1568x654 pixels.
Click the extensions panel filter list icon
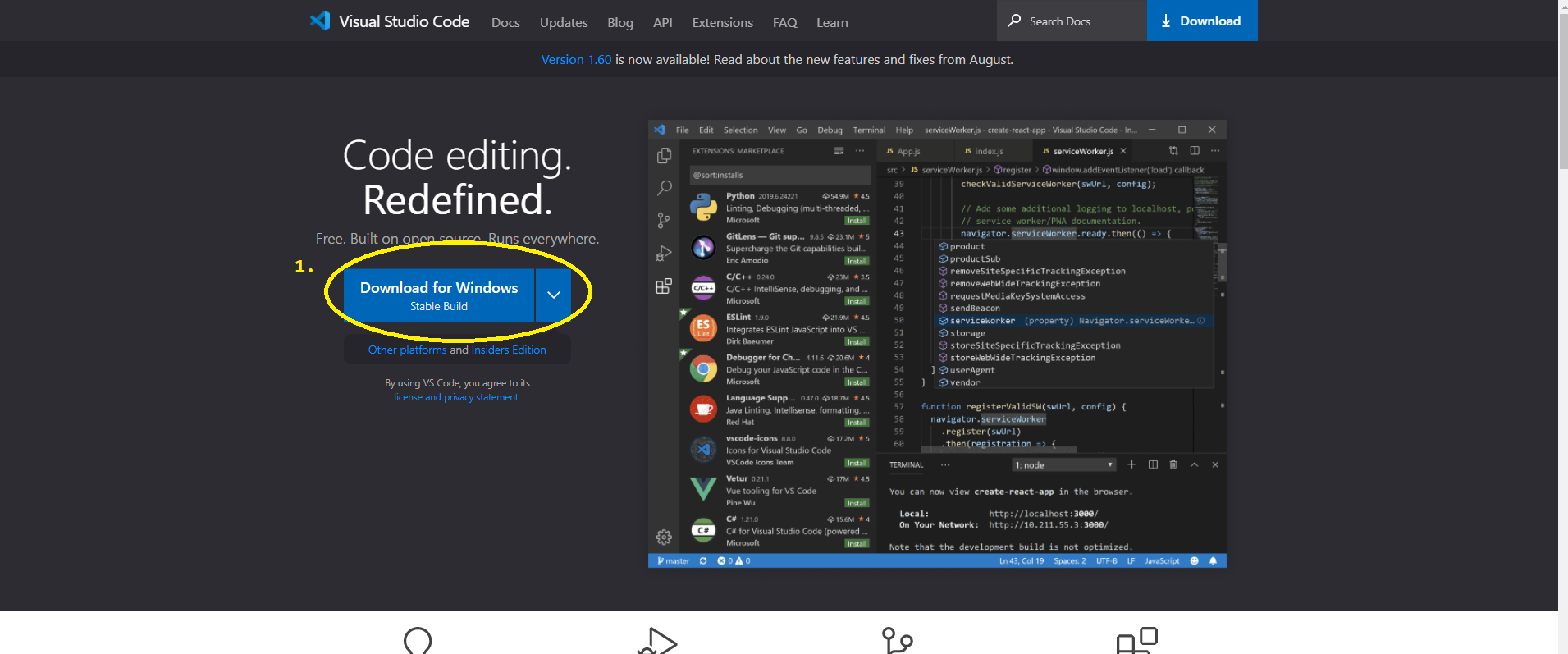839,151
